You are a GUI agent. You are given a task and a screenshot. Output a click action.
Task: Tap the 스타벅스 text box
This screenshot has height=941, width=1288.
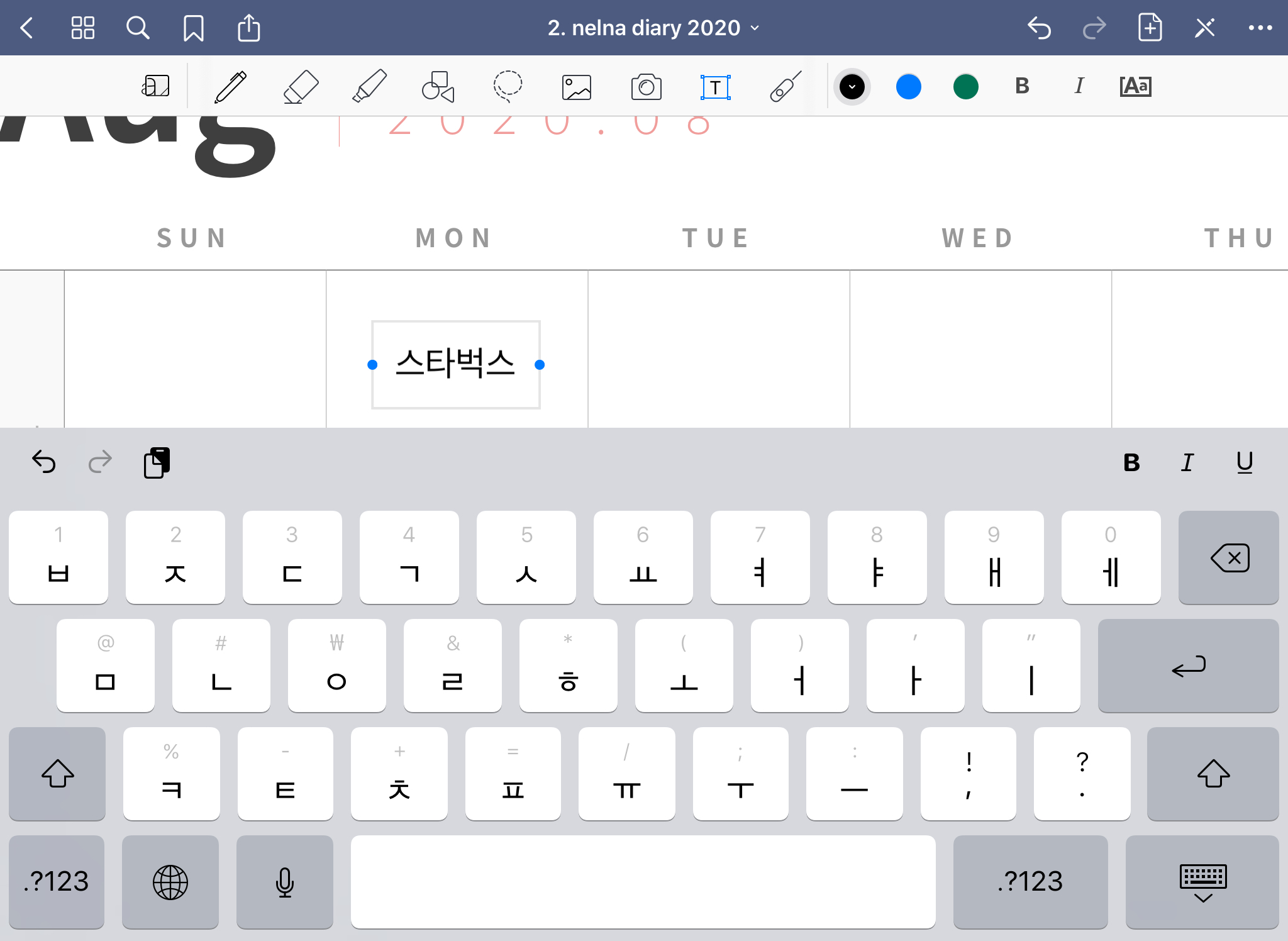click(455, 364)
